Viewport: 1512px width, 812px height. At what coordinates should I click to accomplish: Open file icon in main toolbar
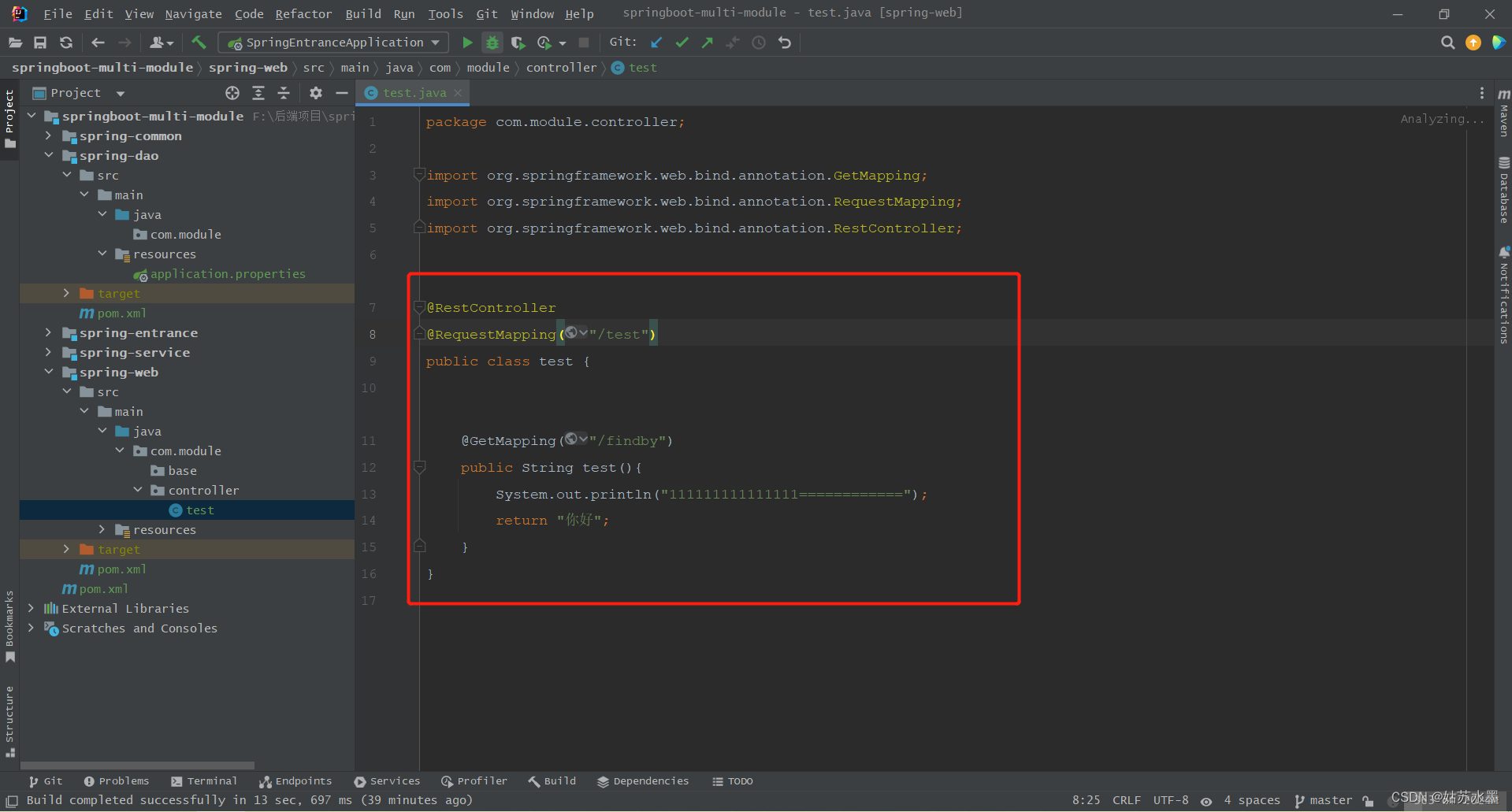15,43
